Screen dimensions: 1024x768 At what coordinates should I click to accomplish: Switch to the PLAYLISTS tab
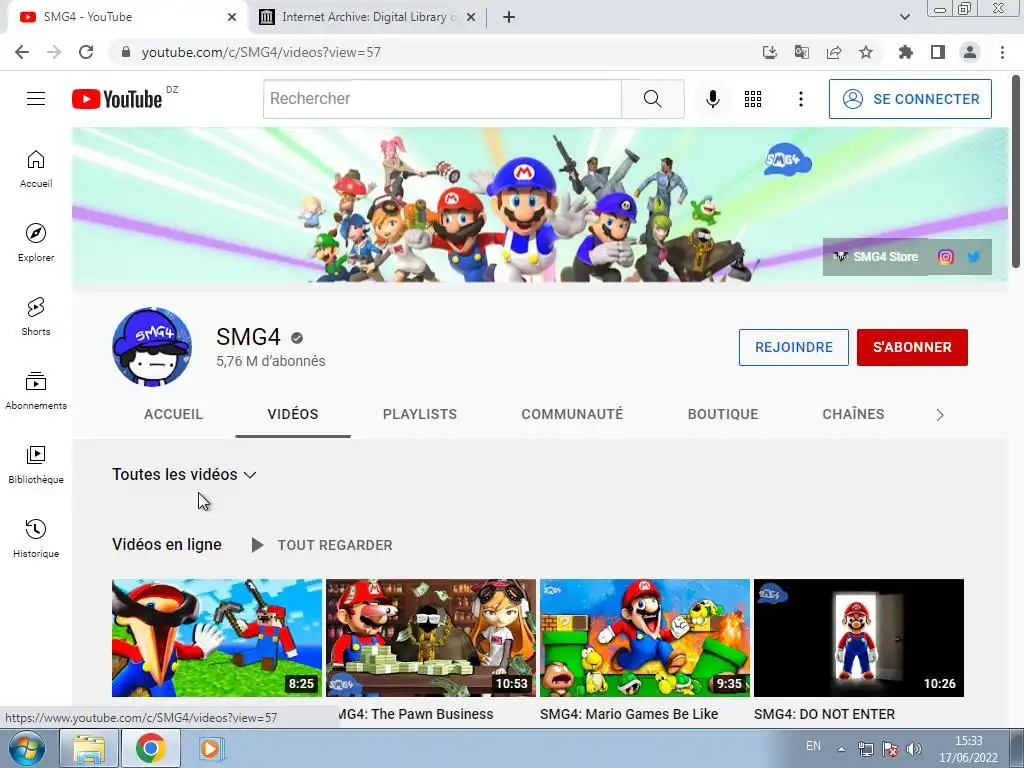coord(420,414)
